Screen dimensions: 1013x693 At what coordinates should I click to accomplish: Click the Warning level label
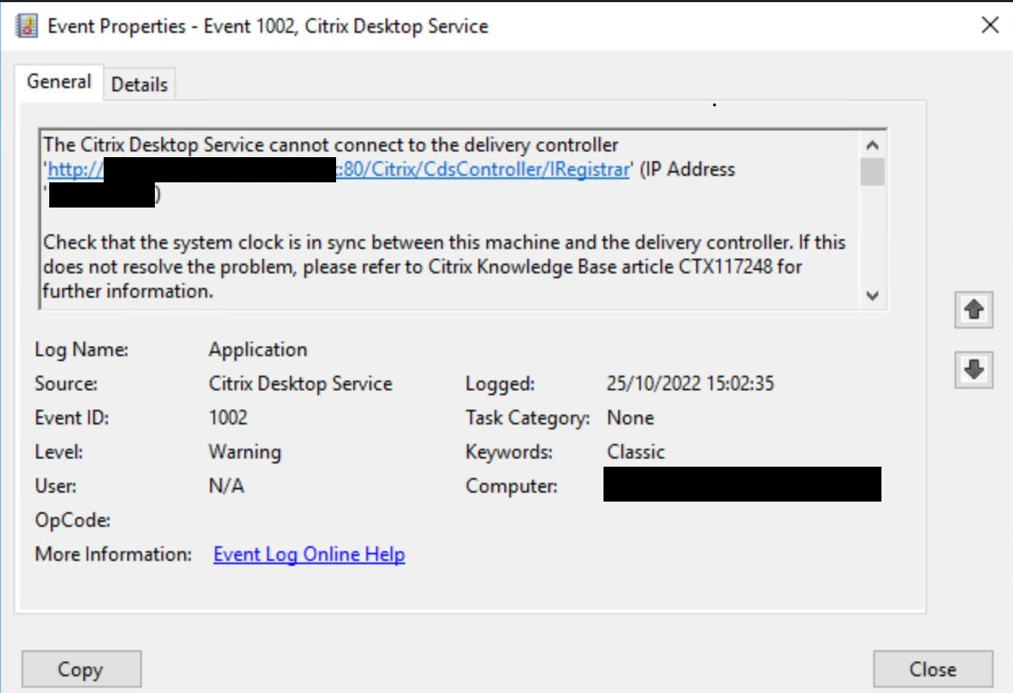point(244,451)
